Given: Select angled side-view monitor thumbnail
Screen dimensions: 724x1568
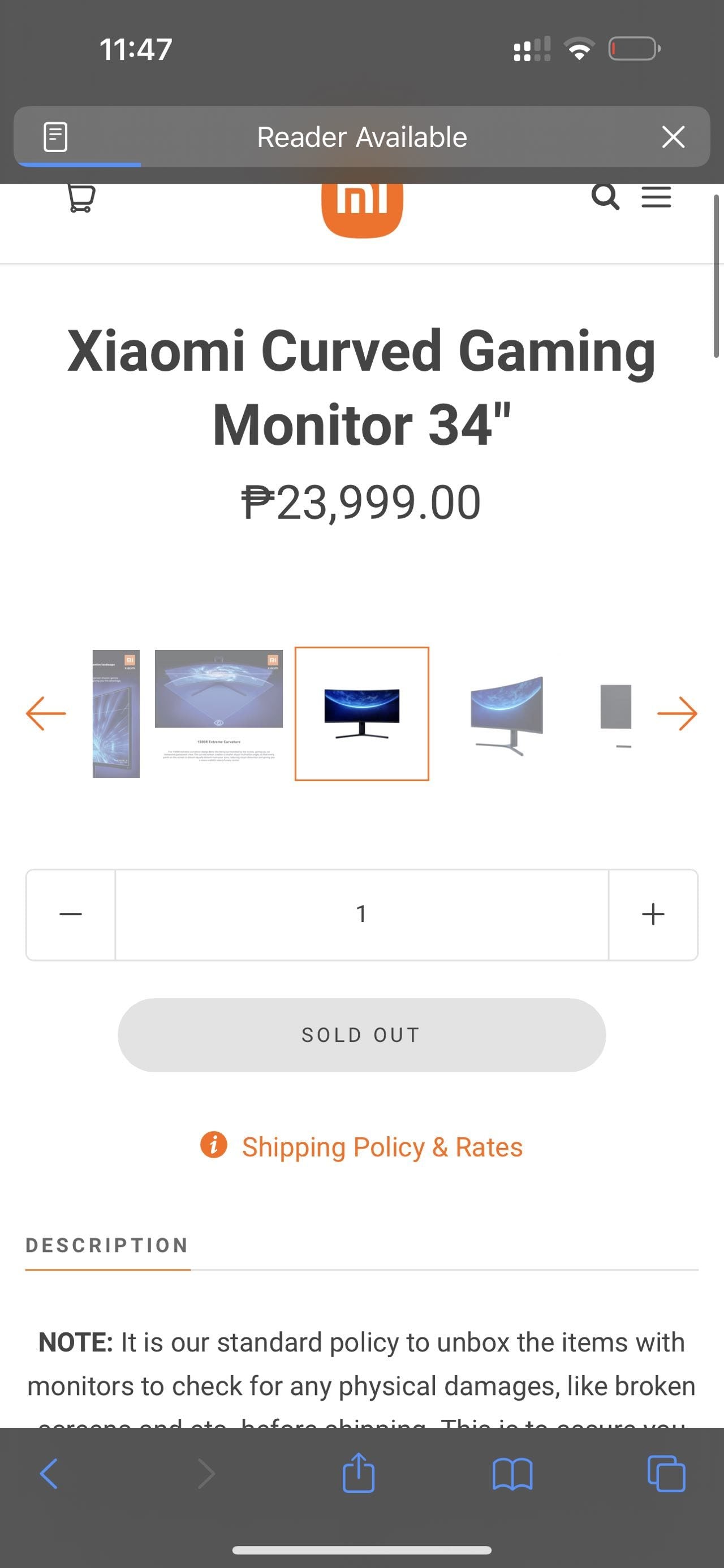Looking at the screenshot, I should 507,713.
